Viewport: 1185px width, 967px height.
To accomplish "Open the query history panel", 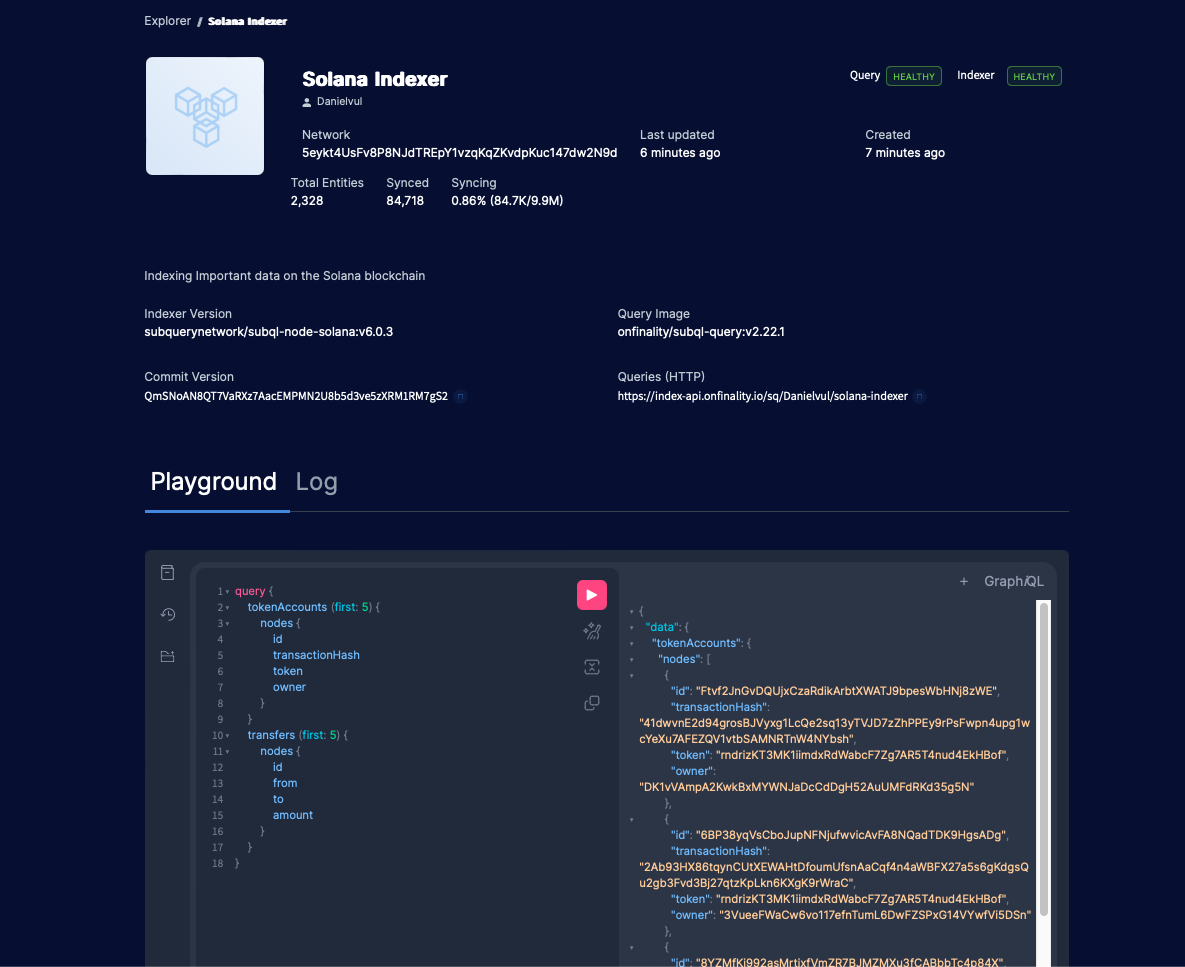I will pos(167,614).
